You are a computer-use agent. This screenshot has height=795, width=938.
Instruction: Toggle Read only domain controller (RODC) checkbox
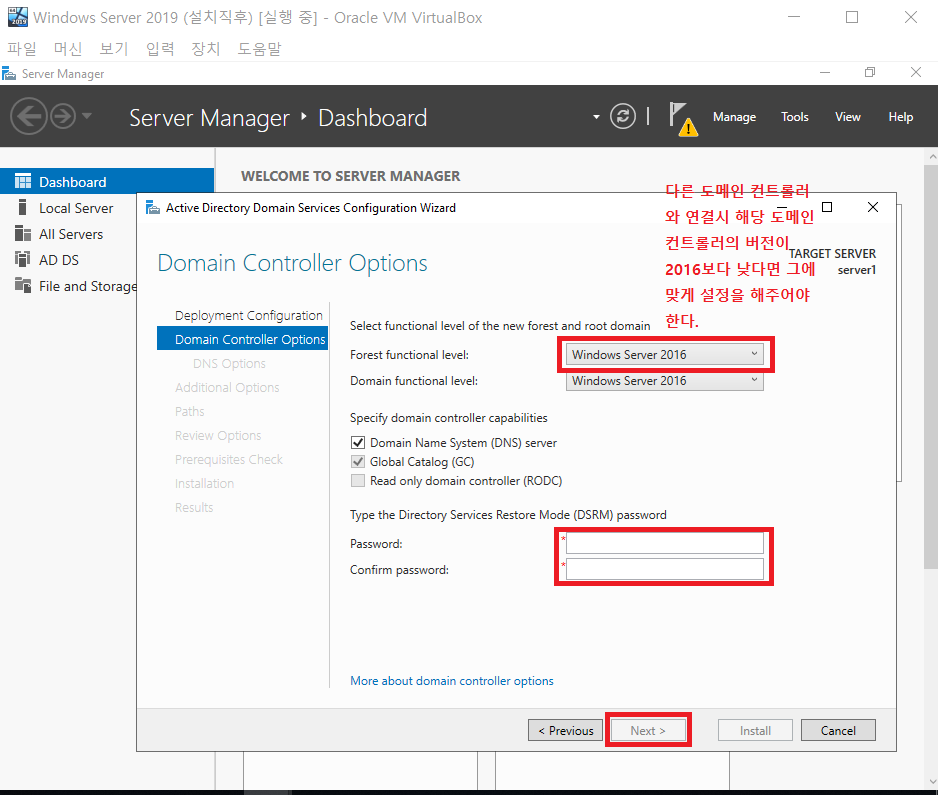coord(358,481)
